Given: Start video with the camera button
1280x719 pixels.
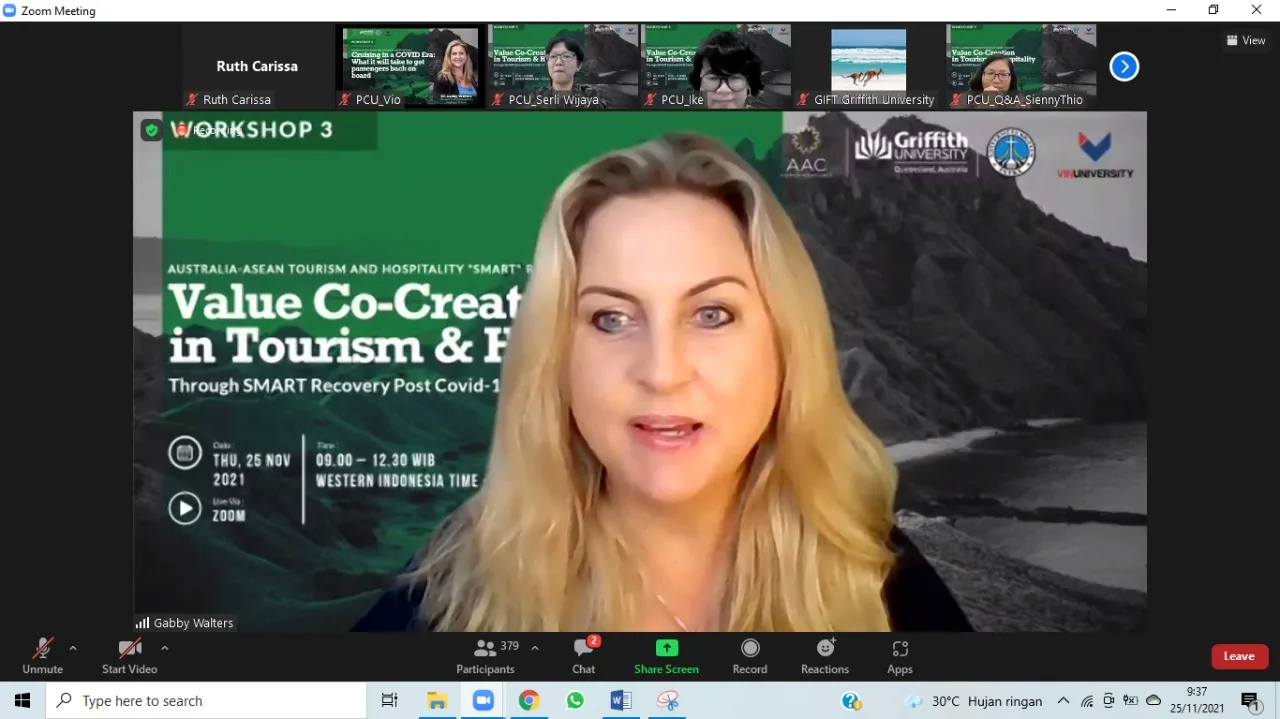Looking at the screenshot, I should pos(130,656).
